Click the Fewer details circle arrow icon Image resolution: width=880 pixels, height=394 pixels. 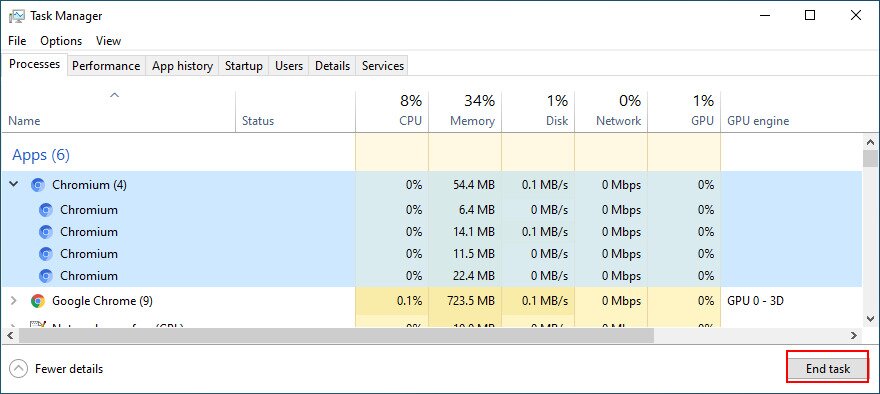(19, 369)
